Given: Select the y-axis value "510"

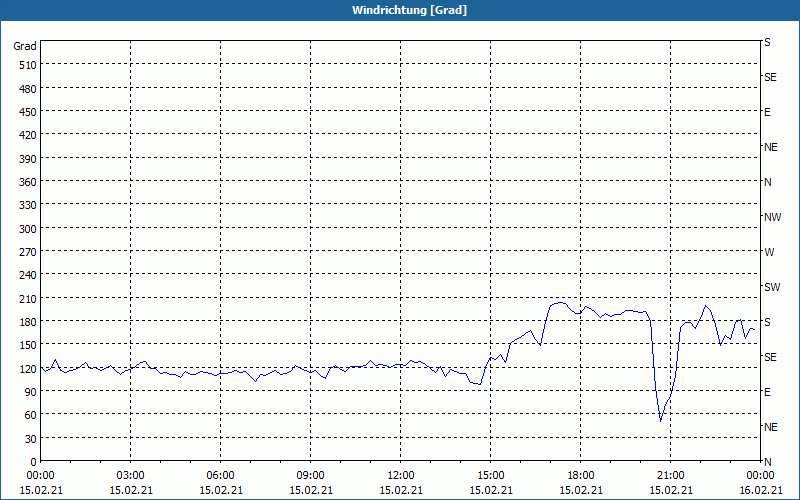Looking at the screenshot, I should 28,65.
